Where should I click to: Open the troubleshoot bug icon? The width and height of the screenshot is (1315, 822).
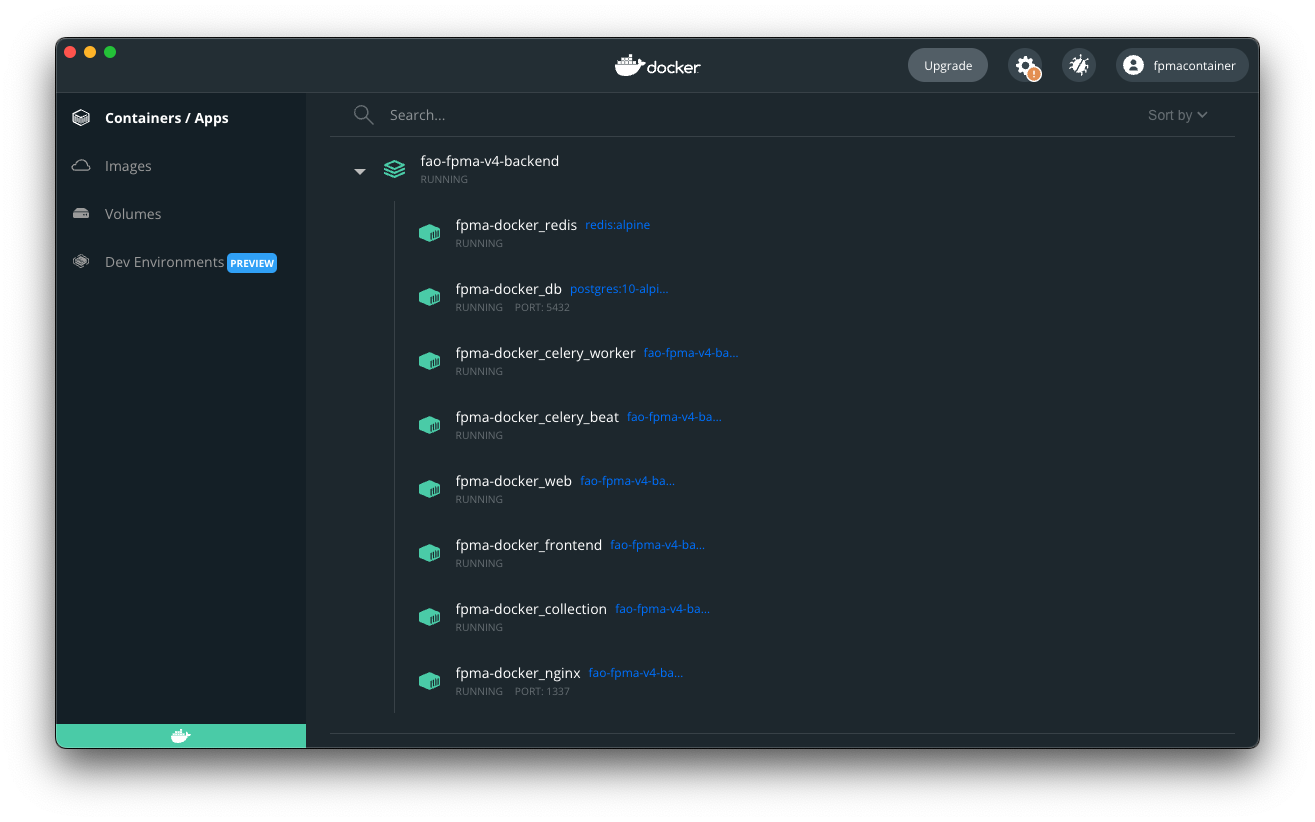pos(1078,65)
